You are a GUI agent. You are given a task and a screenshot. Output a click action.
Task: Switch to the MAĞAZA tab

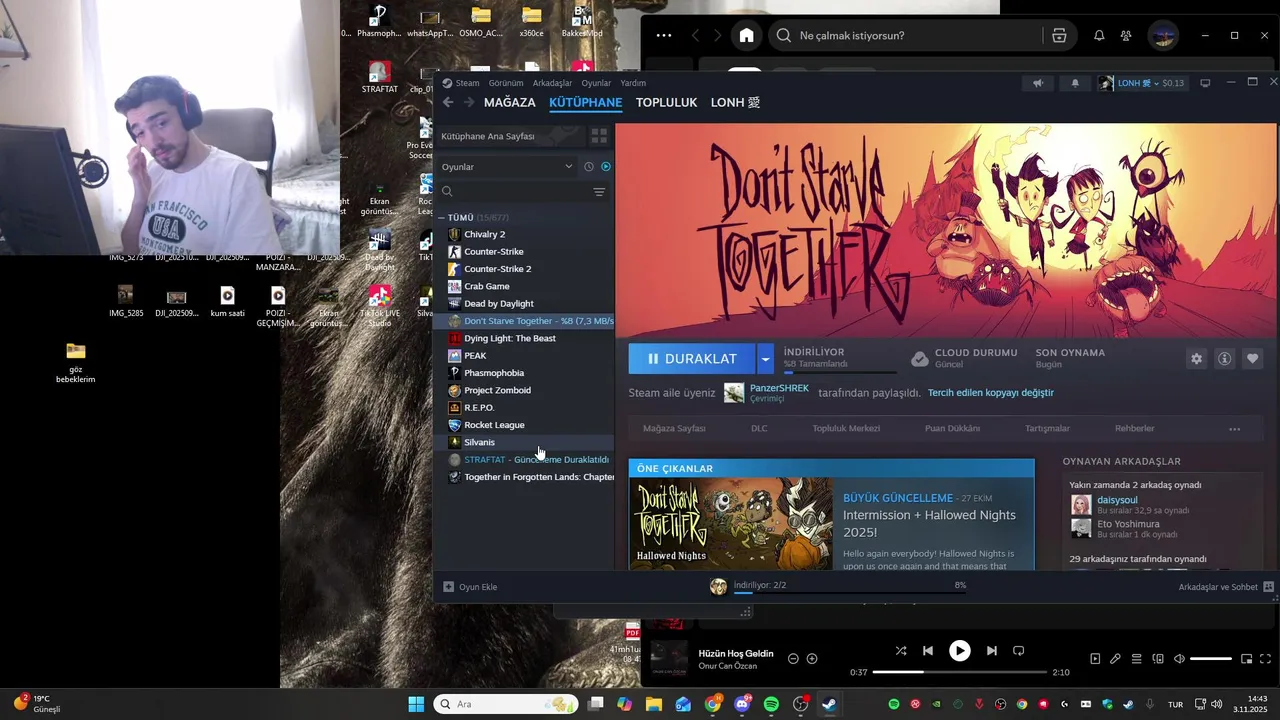(509, 102)
